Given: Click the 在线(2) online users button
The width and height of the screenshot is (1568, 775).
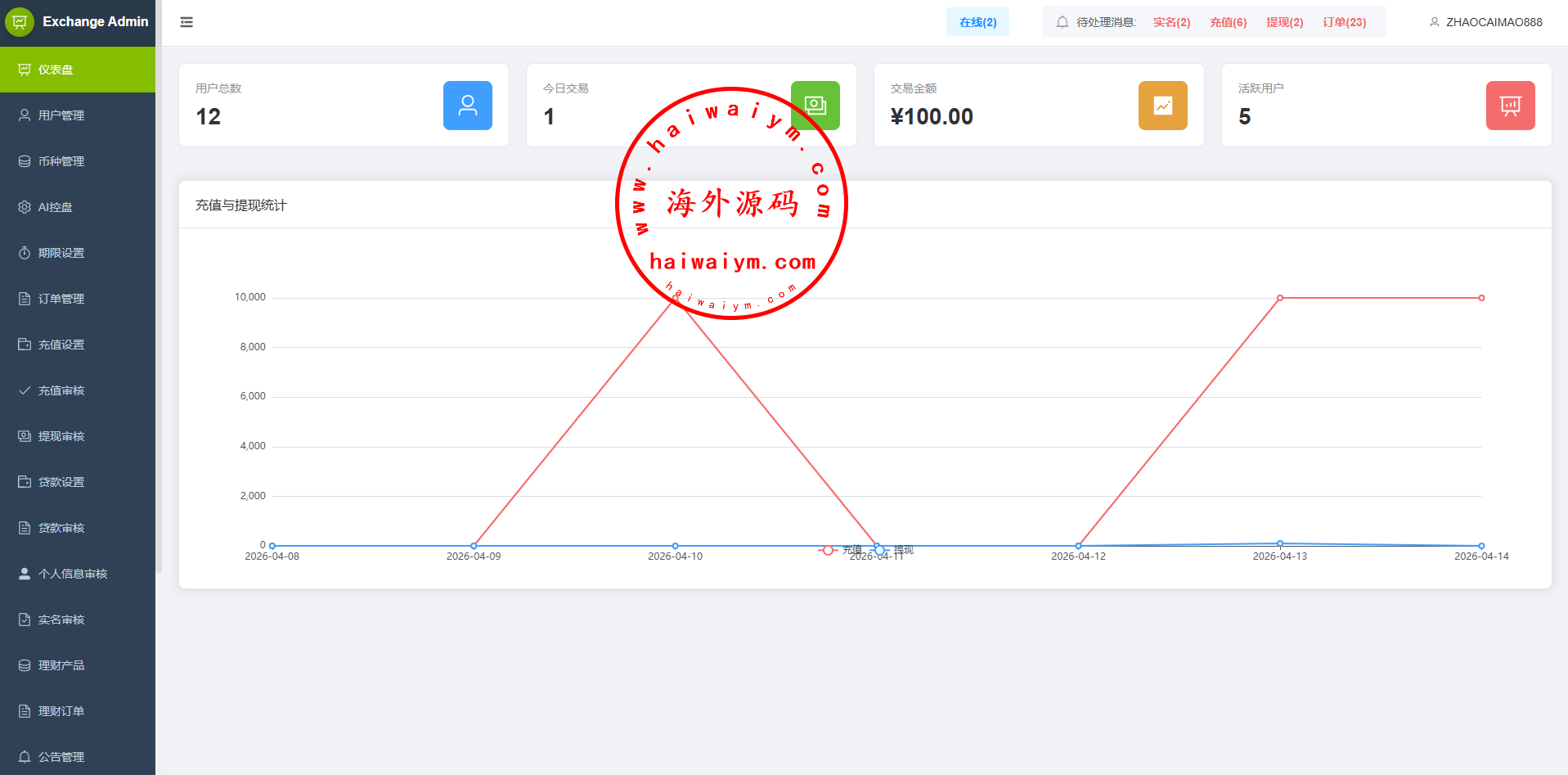Looking at the screenshot, I should point(977,22).
